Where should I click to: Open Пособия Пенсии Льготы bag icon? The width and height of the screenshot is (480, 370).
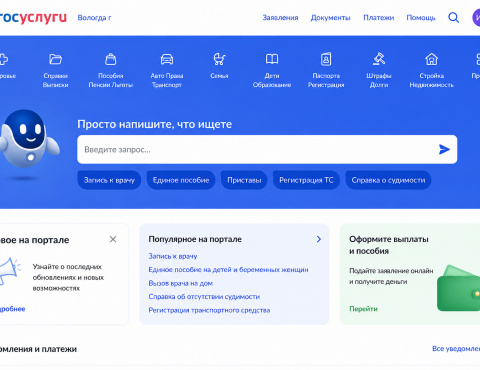tap(111, 59)
